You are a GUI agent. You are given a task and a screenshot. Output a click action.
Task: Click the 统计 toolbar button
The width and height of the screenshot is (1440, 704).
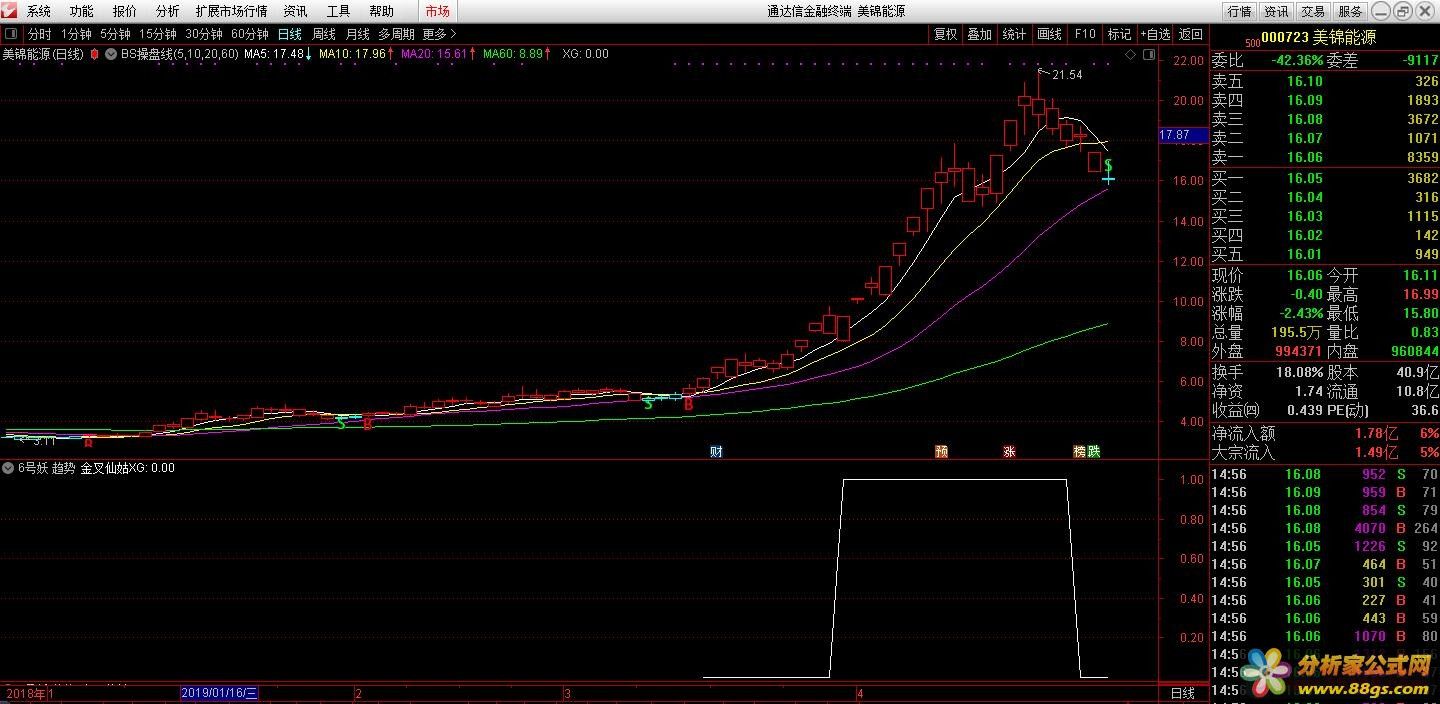1014,34
